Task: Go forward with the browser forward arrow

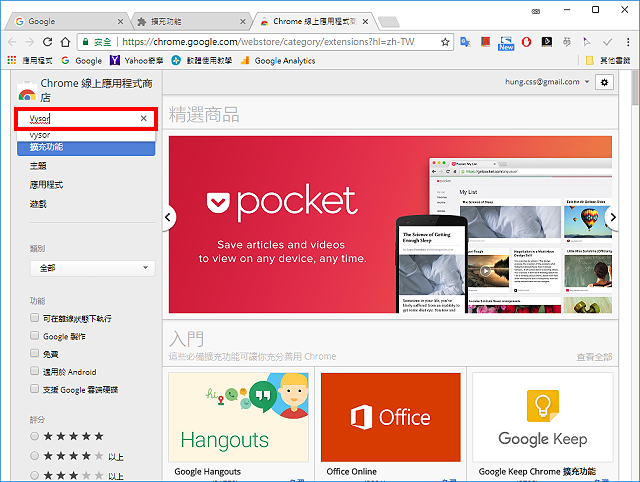Action: 29,42
